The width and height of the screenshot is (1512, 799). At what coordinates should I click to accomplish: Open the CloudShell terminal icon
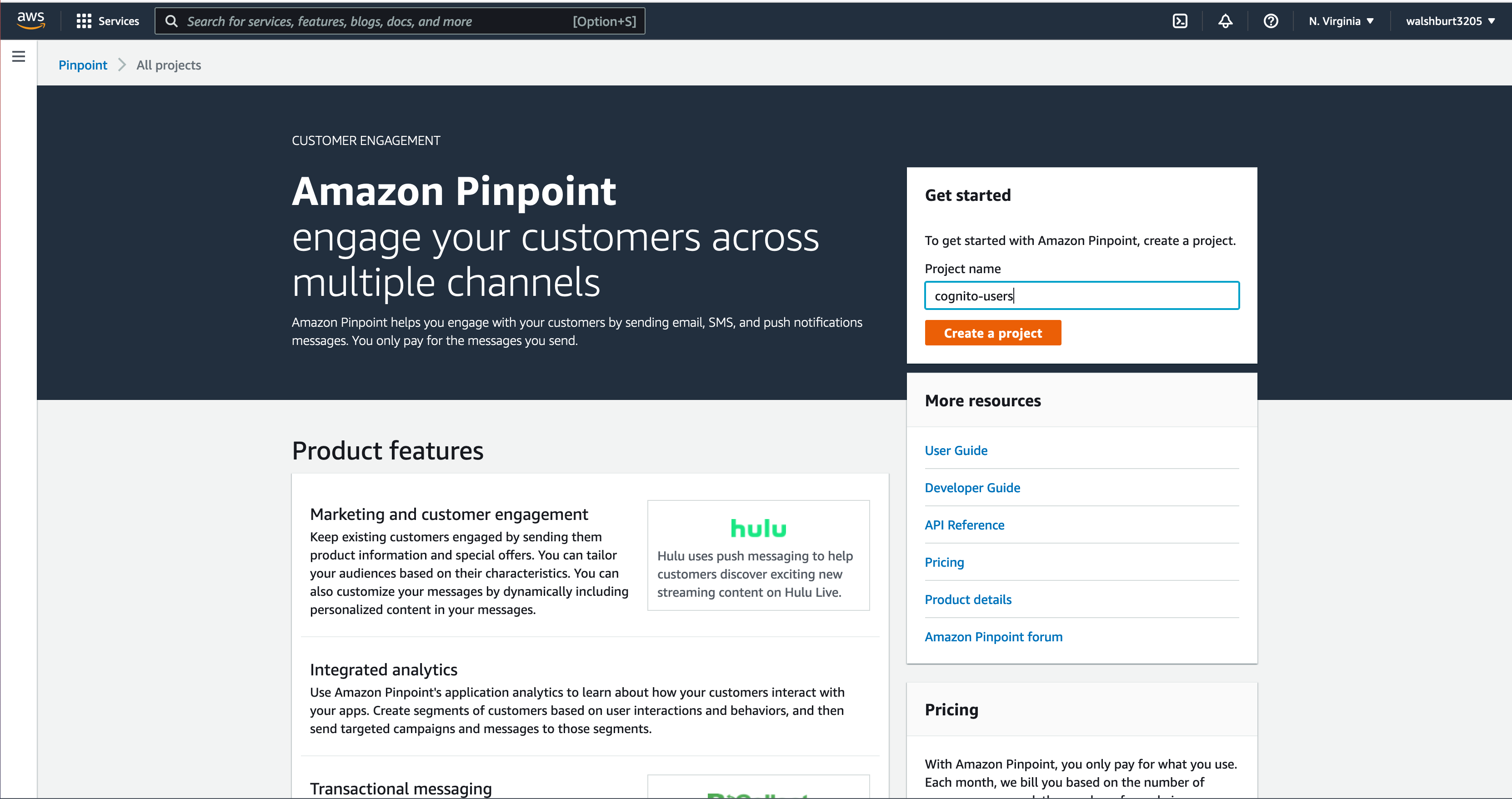coord(1180,21)
